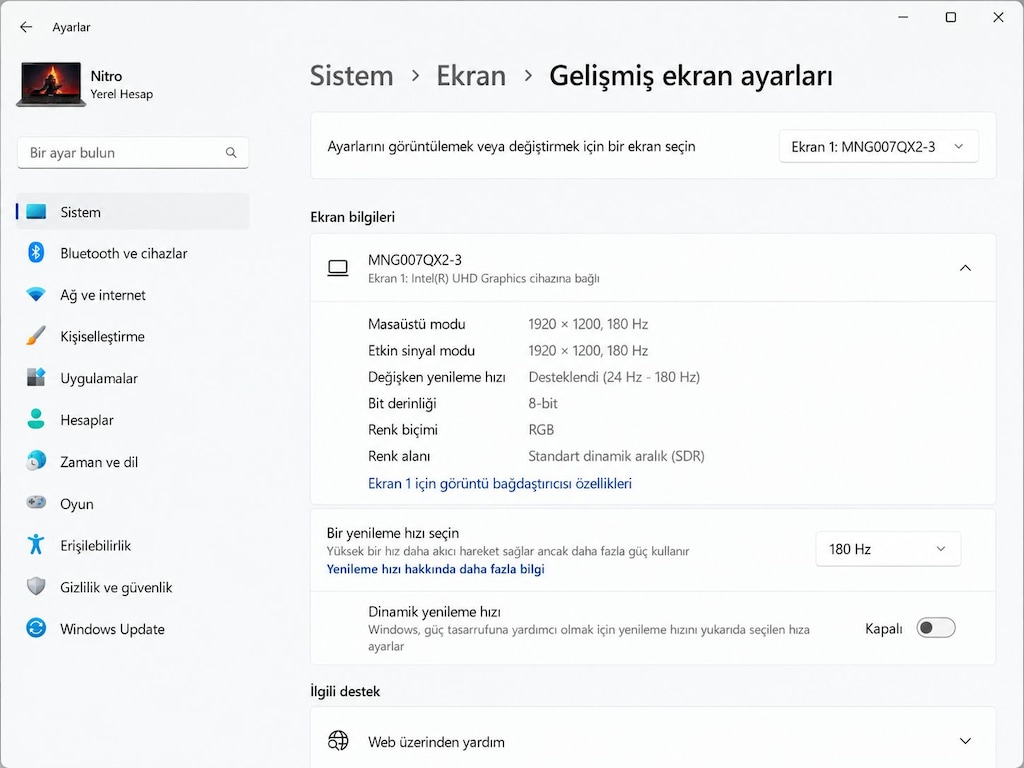The height and width of the screenshot is (768, 1024).
Task: Click the Oyun gamepad icon
Action: (x=36, y=503)
